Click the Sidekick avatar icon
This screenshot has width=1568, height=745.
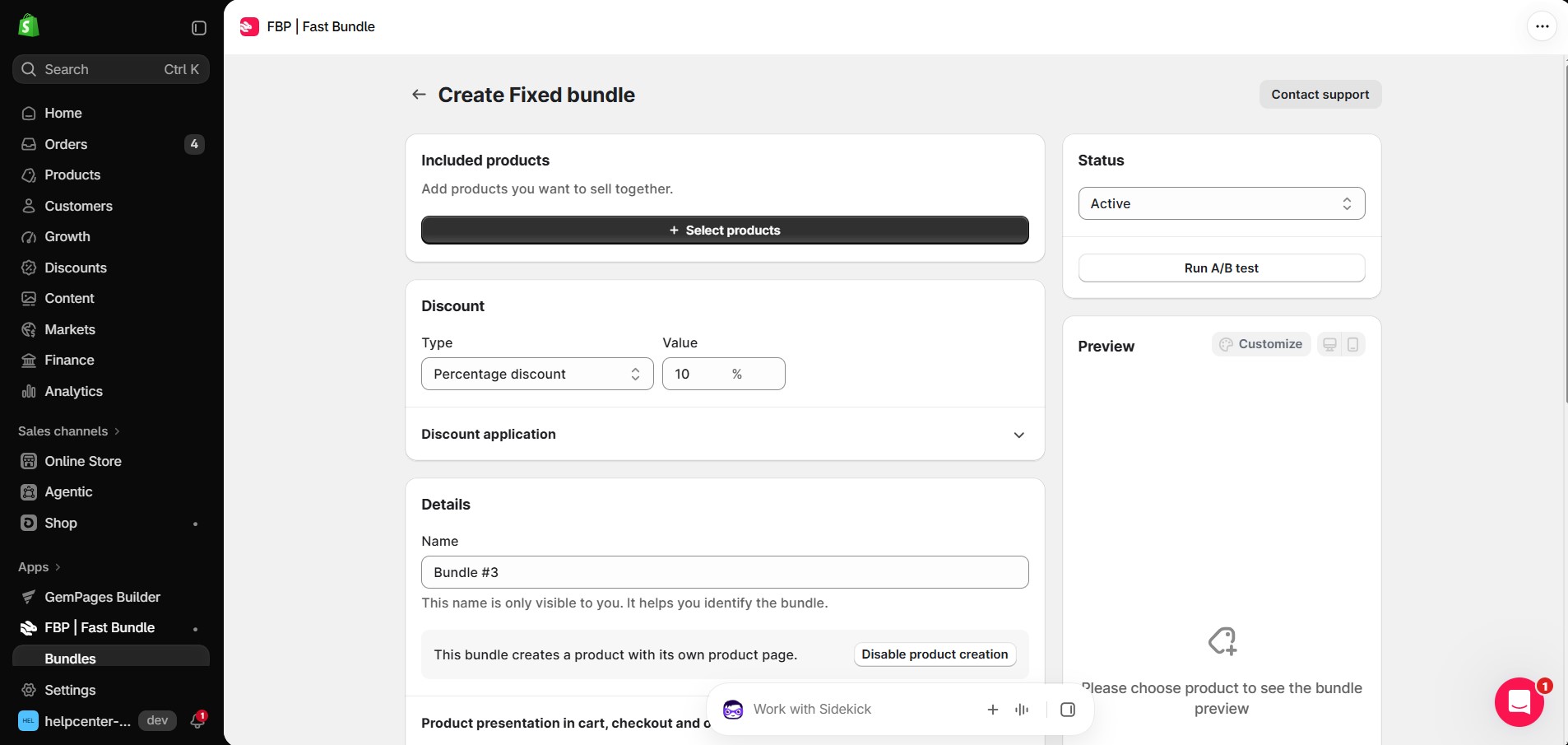pos(733,710)
